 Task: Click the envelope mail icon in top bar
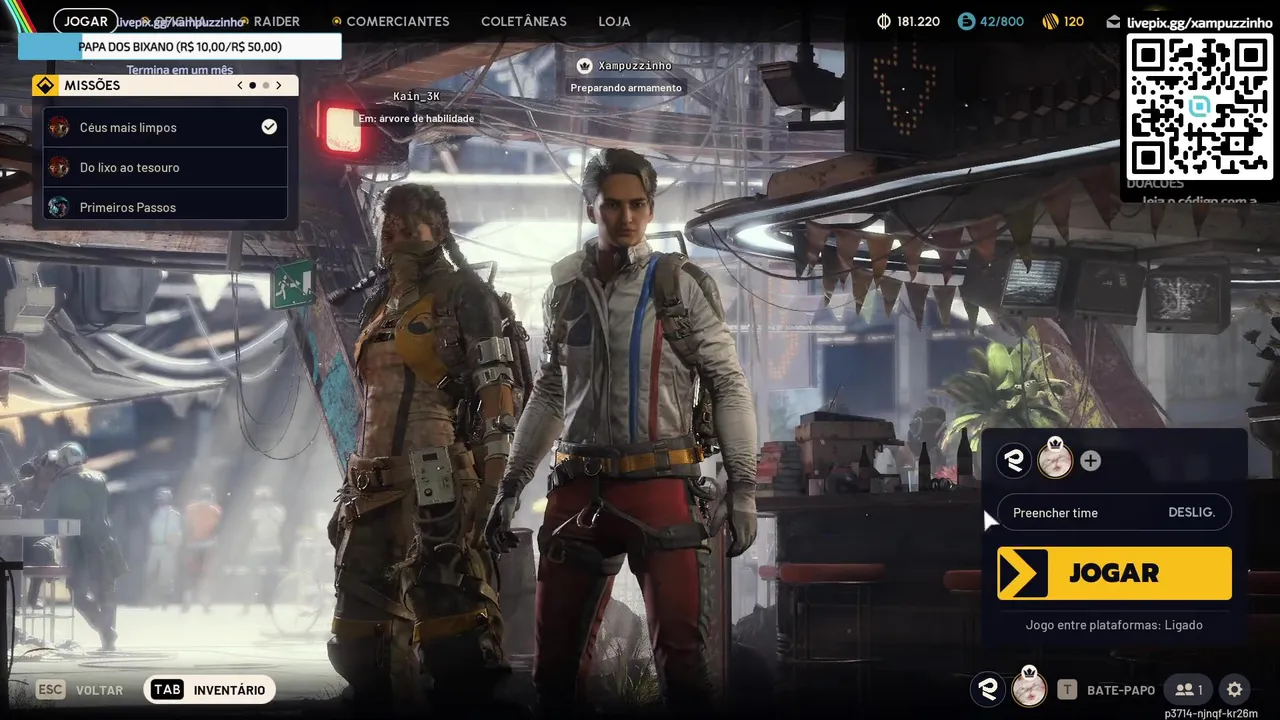tap(1113, 22)
